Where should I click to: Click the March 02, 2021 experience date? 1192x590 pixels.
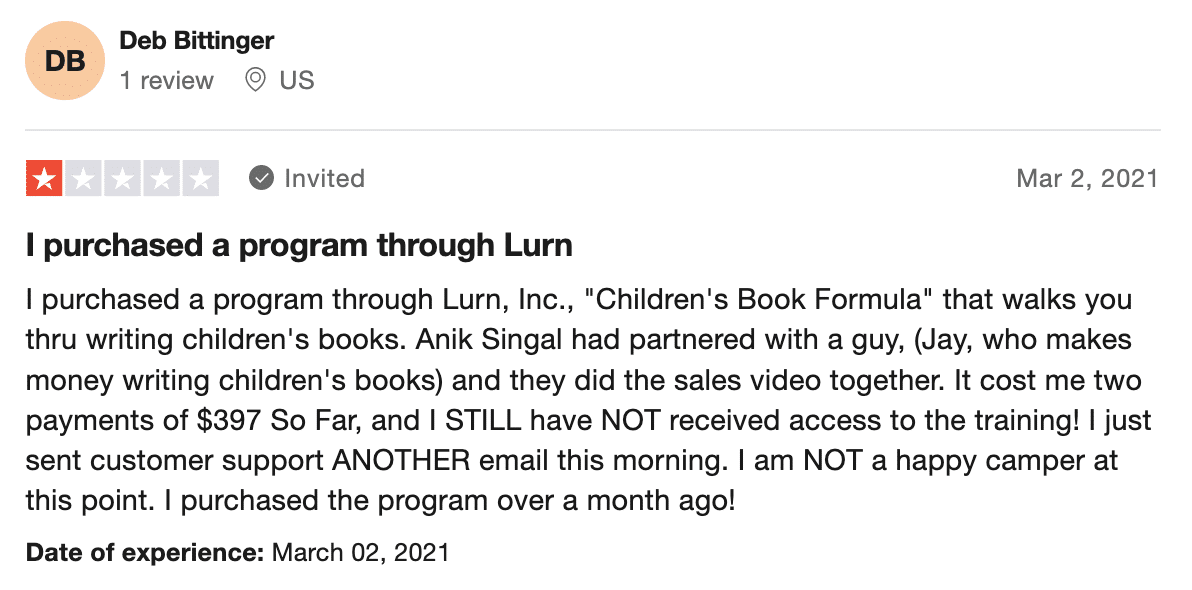360,551
